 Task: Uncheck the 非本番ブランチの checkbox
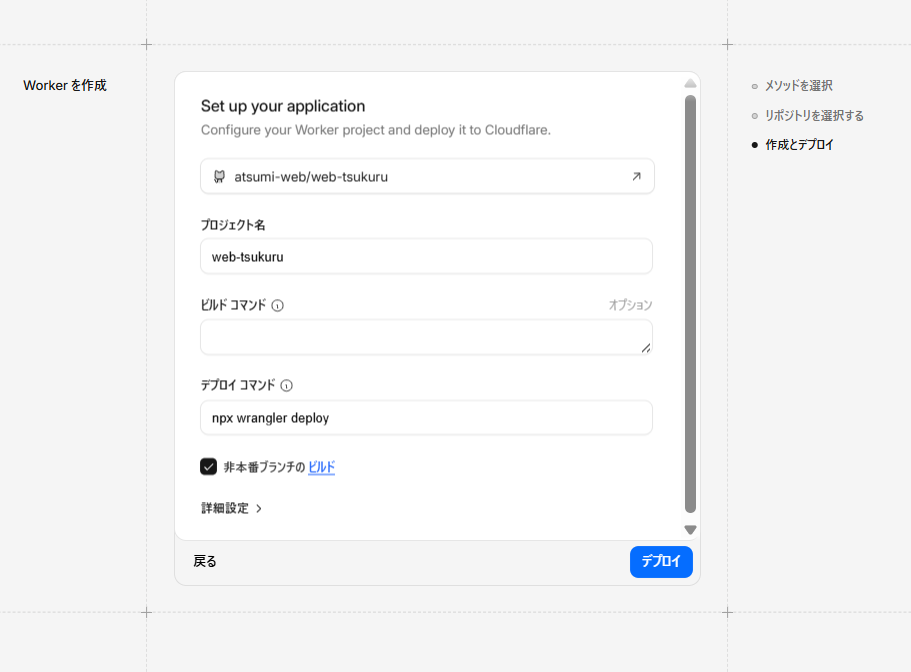209,467
